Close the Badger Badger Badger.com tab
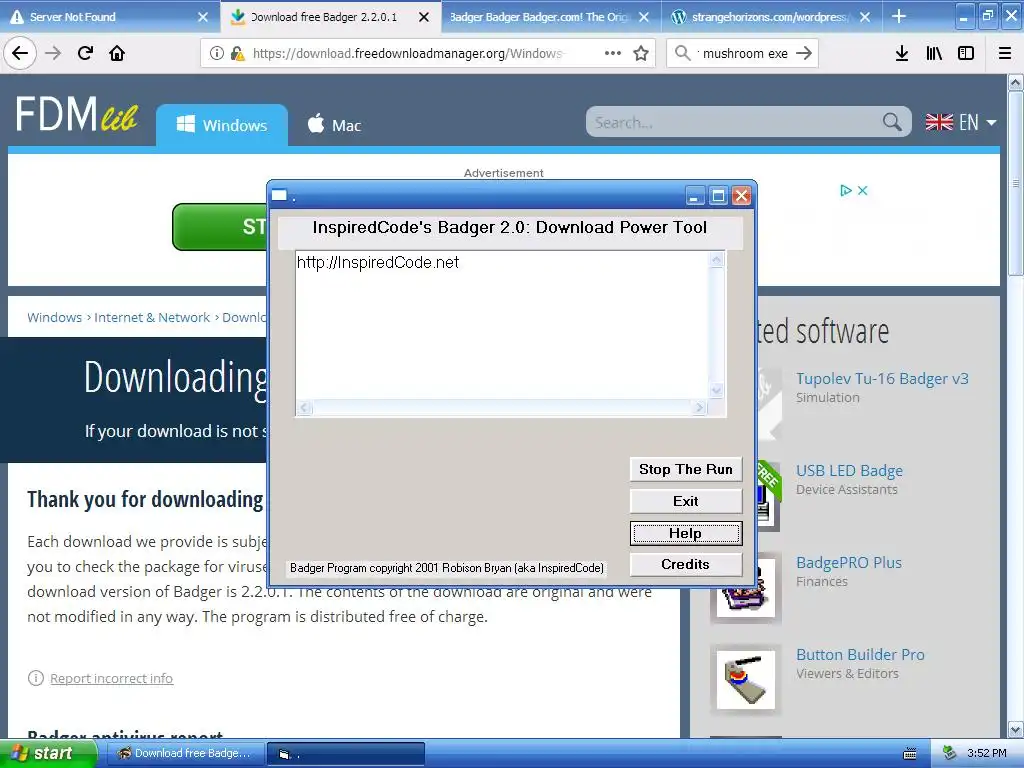Image resolution: width=1024 pixels, height=768 pixels. click(644, 17)
